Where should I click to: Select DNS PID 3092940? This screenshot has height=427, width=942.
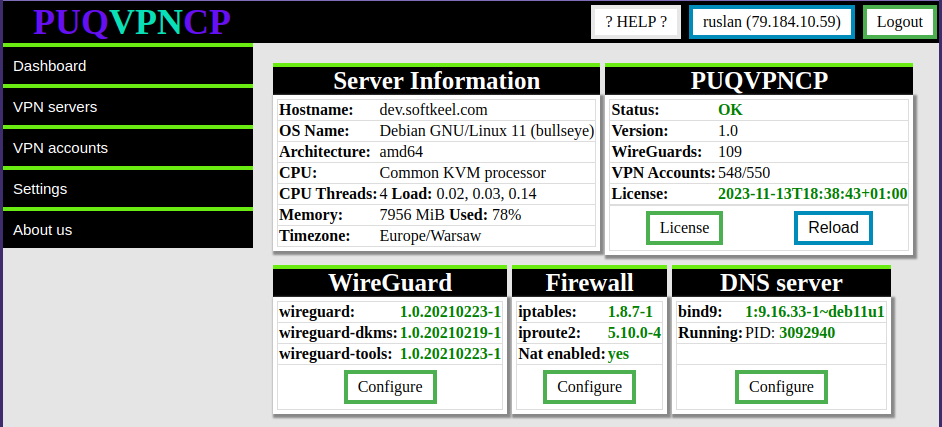point(807,333)
